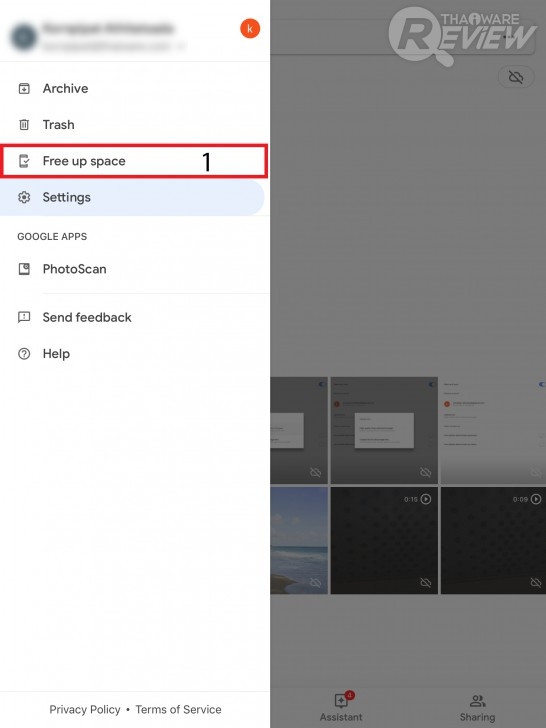Tap the blurred profile picture
The width and height of the screenshot is (546, 728).
pos(24,37)
